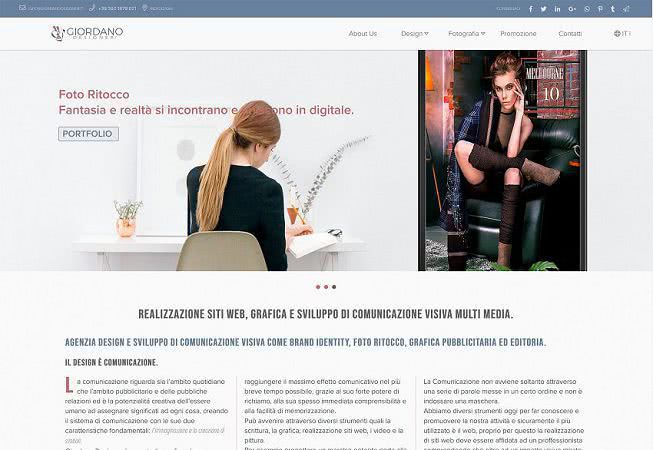The width and height of the screenshot is (653, 450).
Task: Click the Giordano Designer logo
Action: coord(87,34)
